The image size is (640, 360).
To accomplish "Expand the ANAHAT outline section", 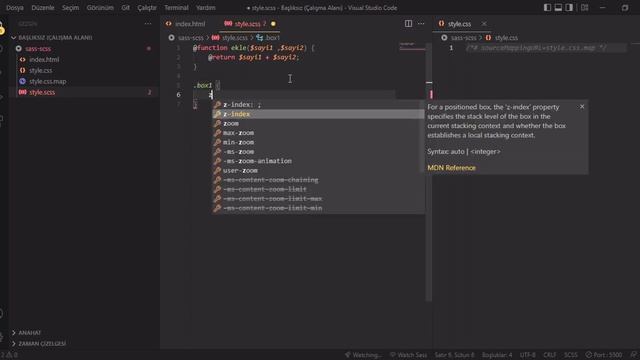I will coord(29,333).
